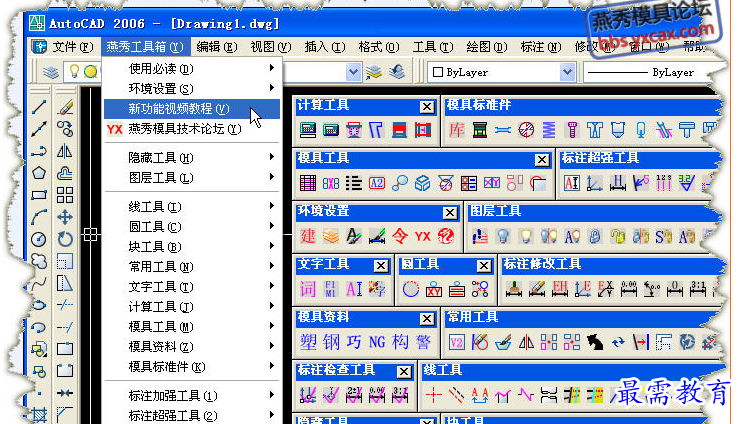Click the 常用工具 menu entry

192,267
